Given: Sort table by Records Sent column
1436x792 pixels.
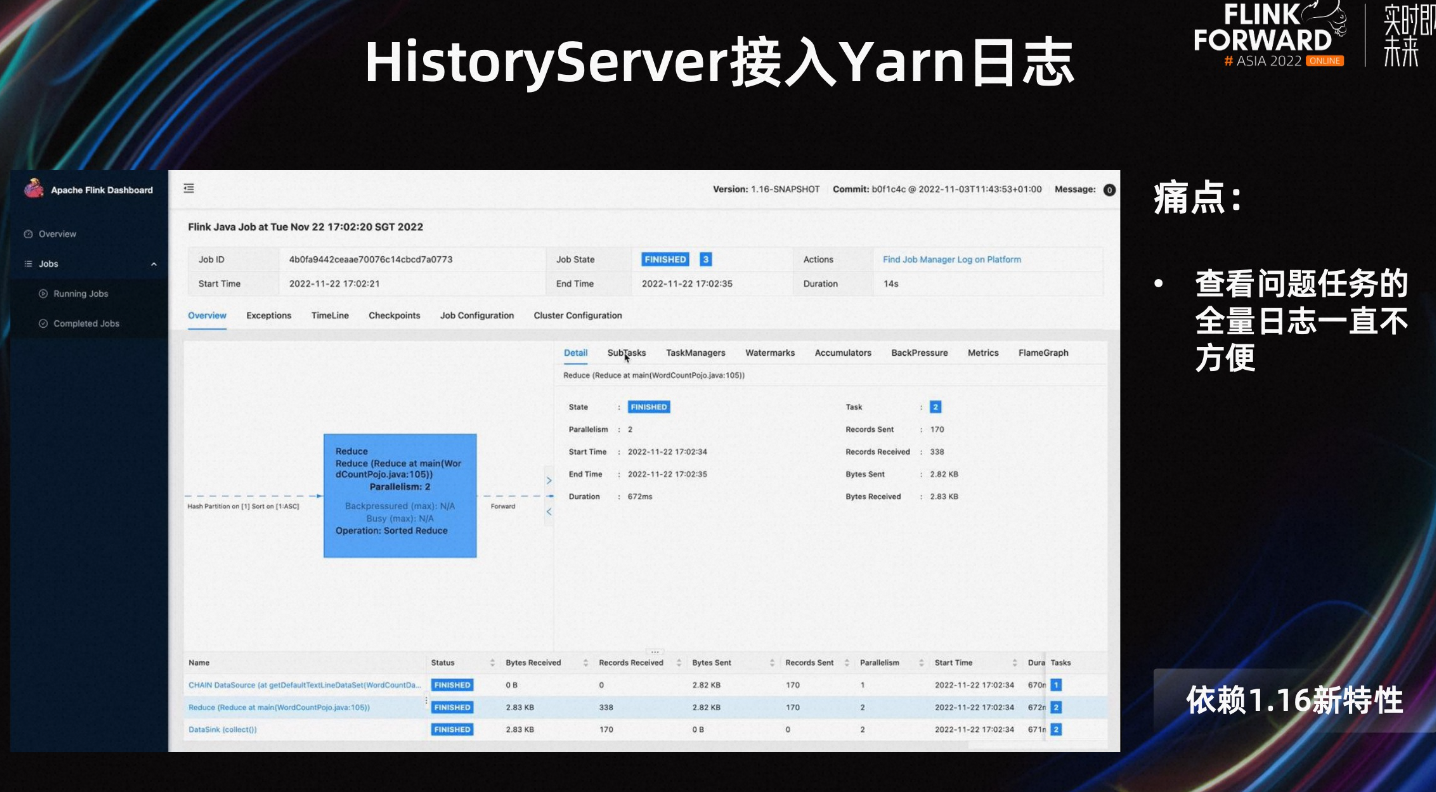Looking at the screenshot, I should coord(847,663).
